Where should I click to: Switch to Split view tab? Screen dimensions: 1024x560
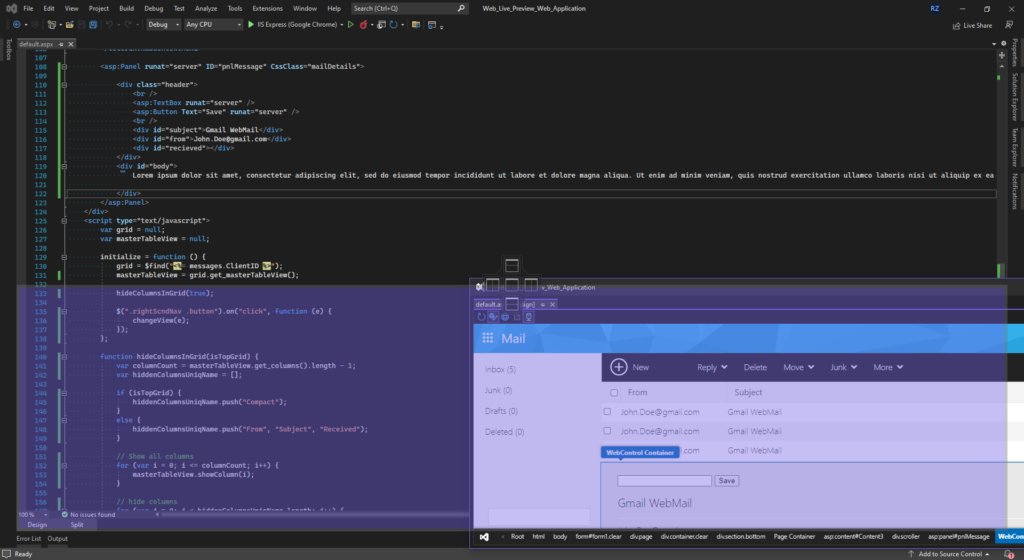coord(77,525)
